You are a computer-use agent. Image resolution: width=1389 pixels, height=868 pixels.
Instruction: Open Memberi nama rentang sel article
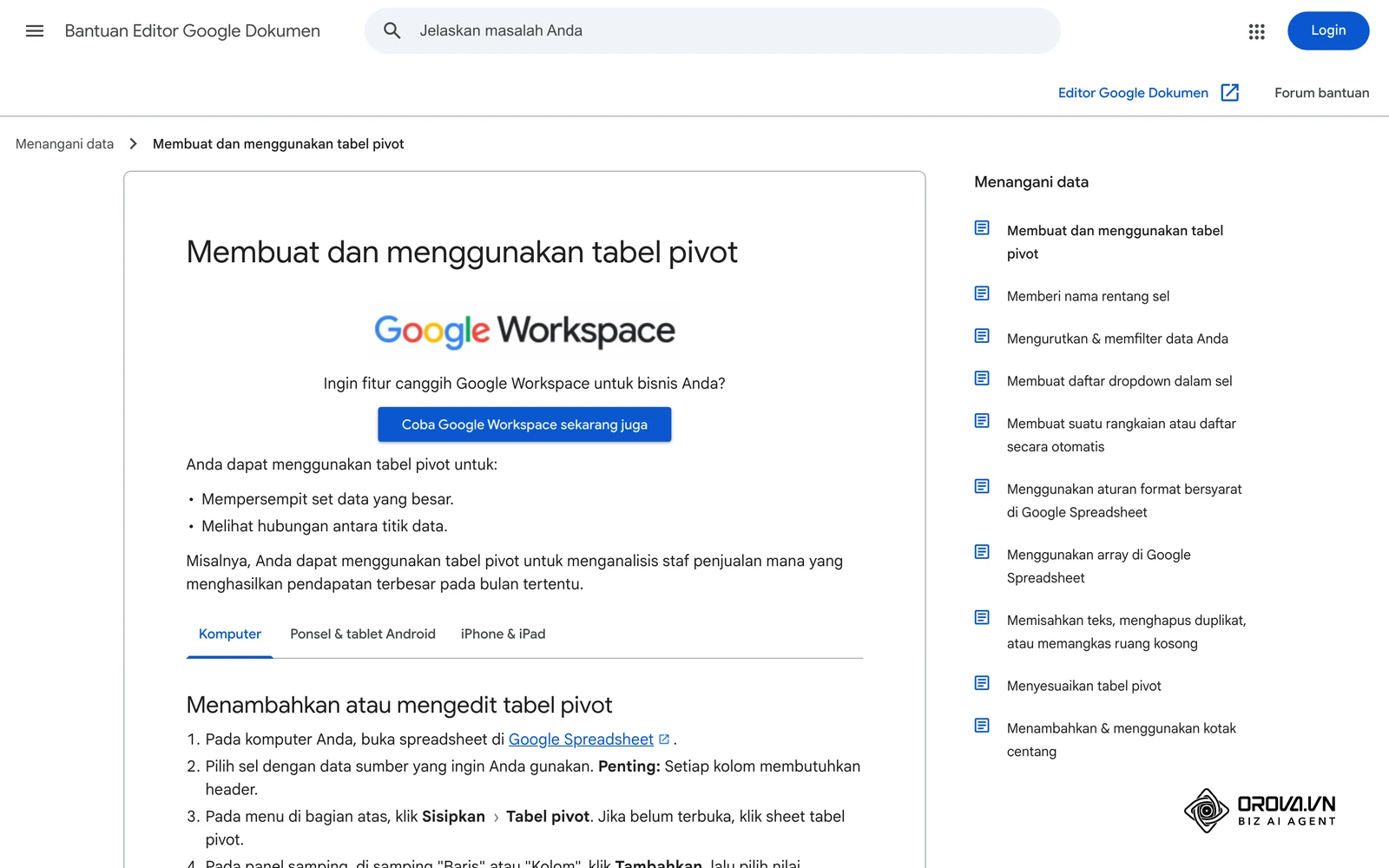1088,296
